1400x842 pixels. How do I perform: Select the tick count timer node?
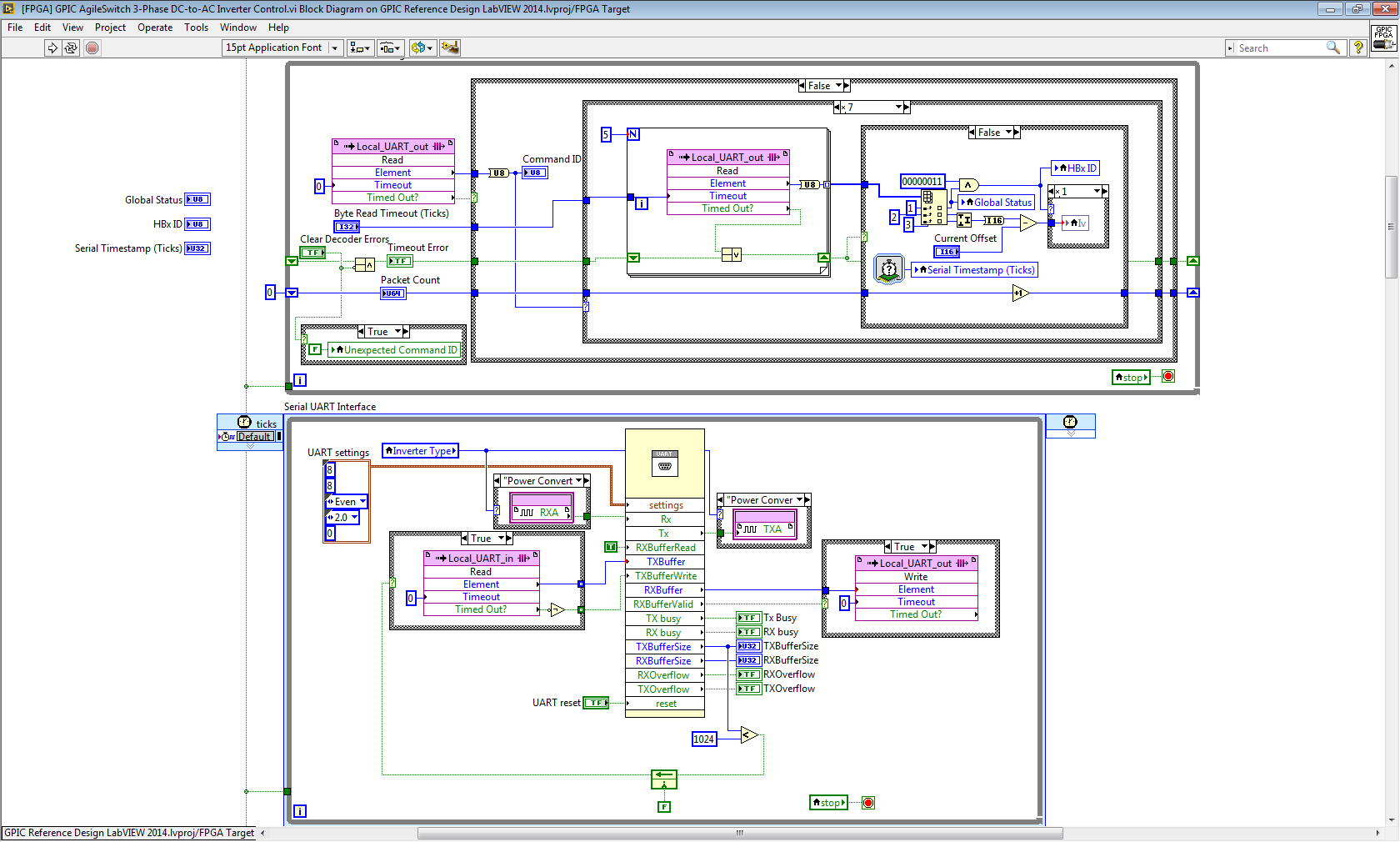pos(889,269)
